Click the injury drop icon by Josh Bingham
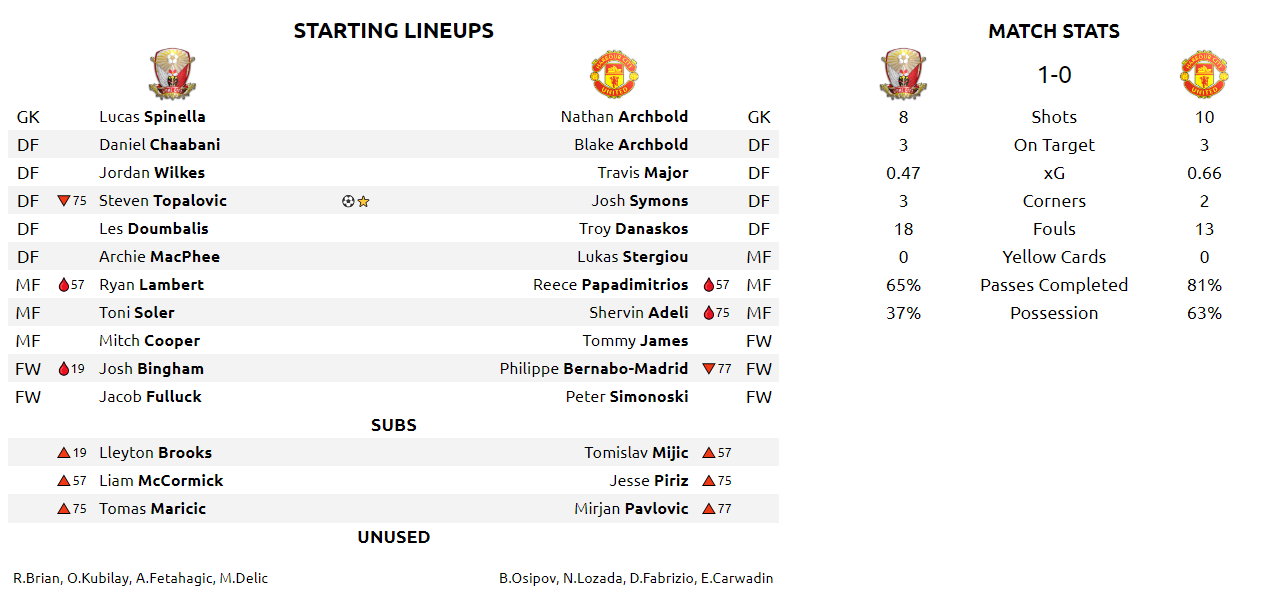Screen dimensions: 1282x605 (x=64, y=369)
